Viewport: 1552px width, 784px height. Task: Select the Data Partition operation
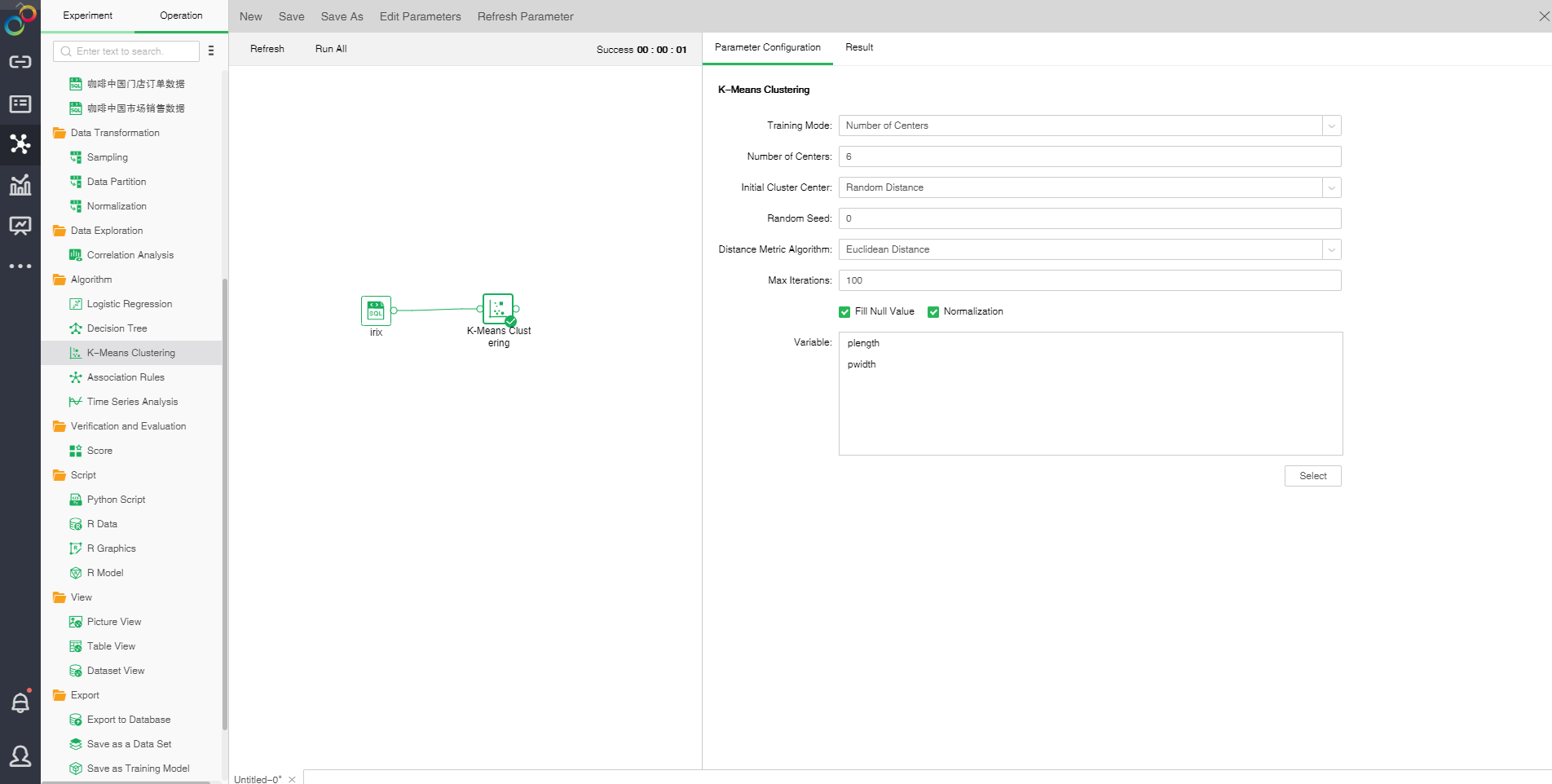pyautogui.click(x=116, y=182)
